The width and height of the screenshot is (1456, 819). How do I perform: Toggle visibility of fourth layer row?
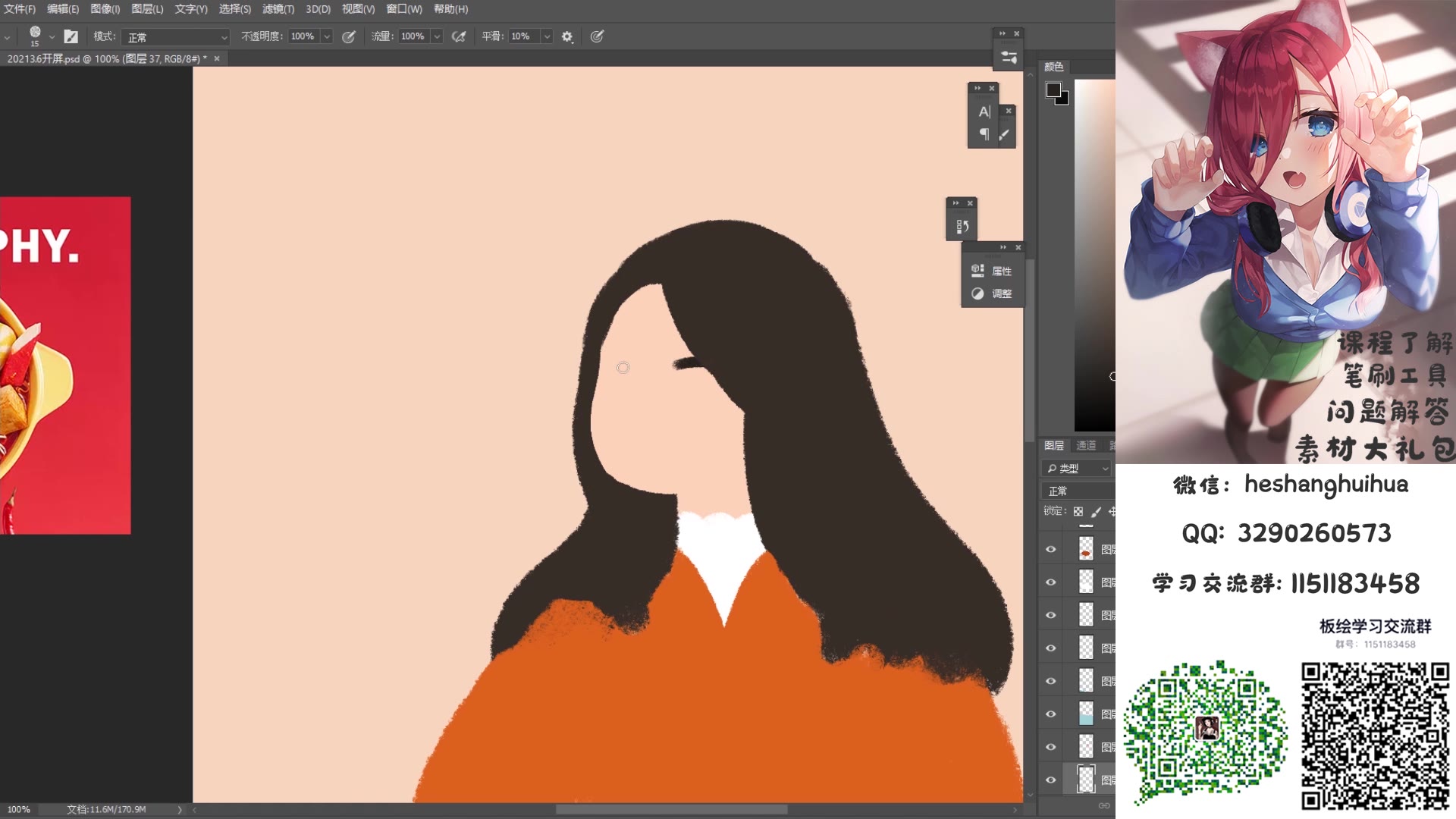coord(1051,648)
